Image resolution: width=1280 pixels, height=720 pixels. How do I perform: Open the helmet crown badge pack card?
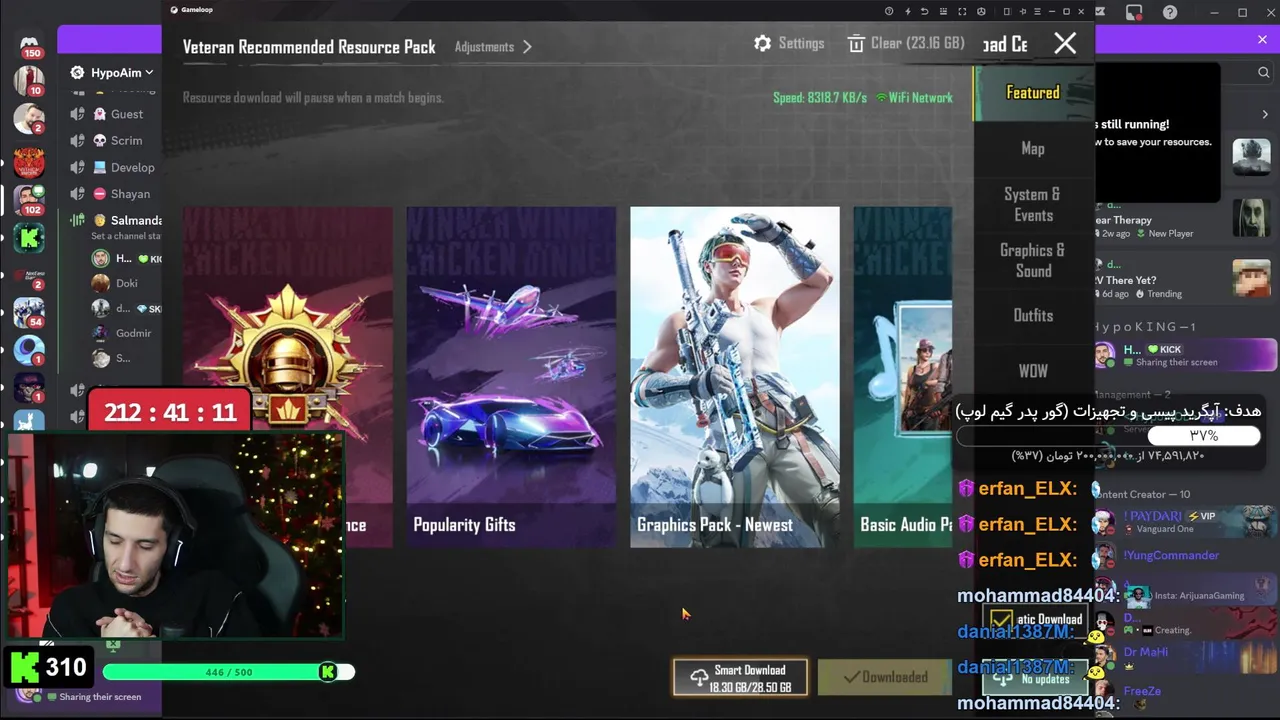(x=288, y=377)
